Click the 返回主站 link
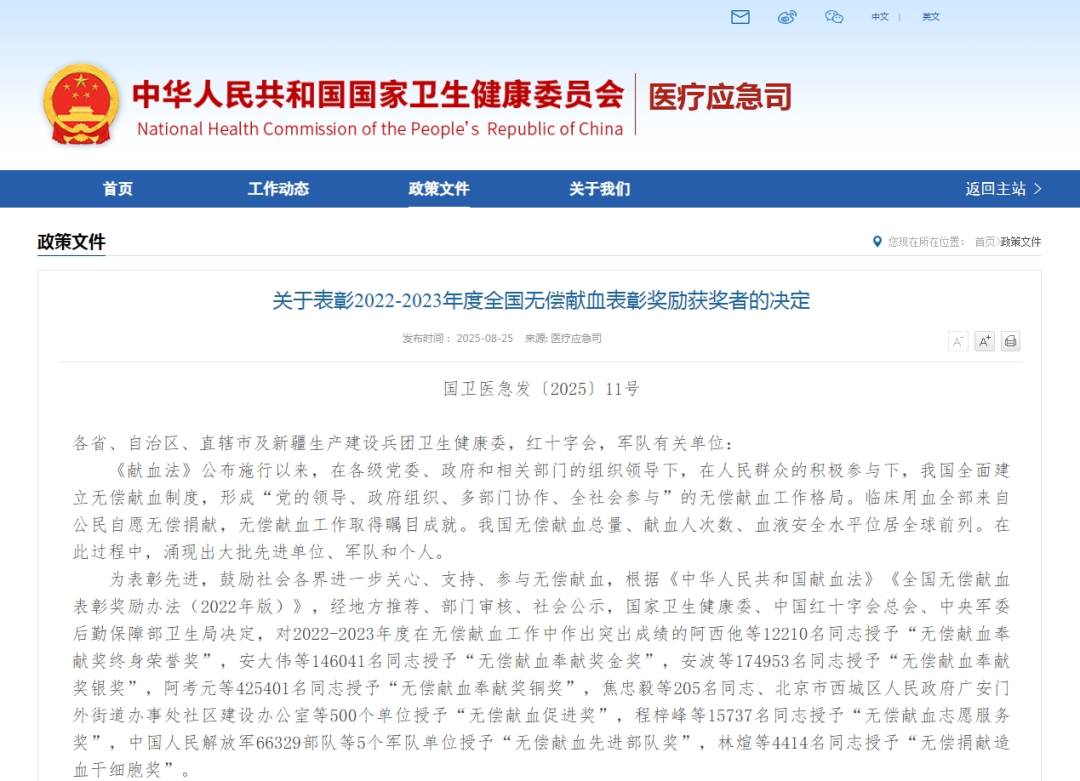 point(996,189)
